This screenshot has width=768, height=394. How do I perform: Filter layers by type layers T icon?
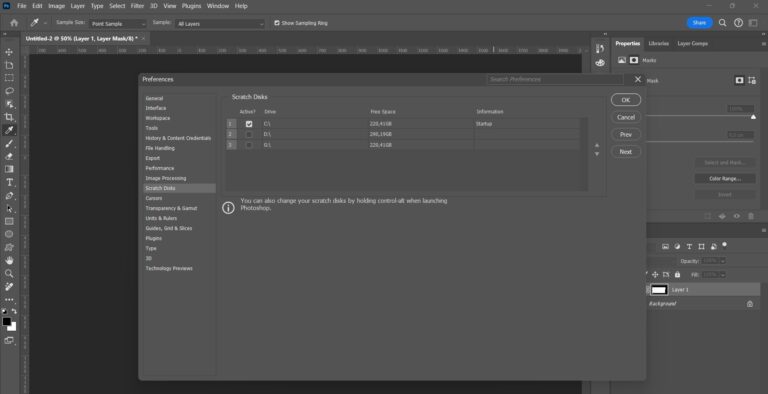click(x=689, y=246)
